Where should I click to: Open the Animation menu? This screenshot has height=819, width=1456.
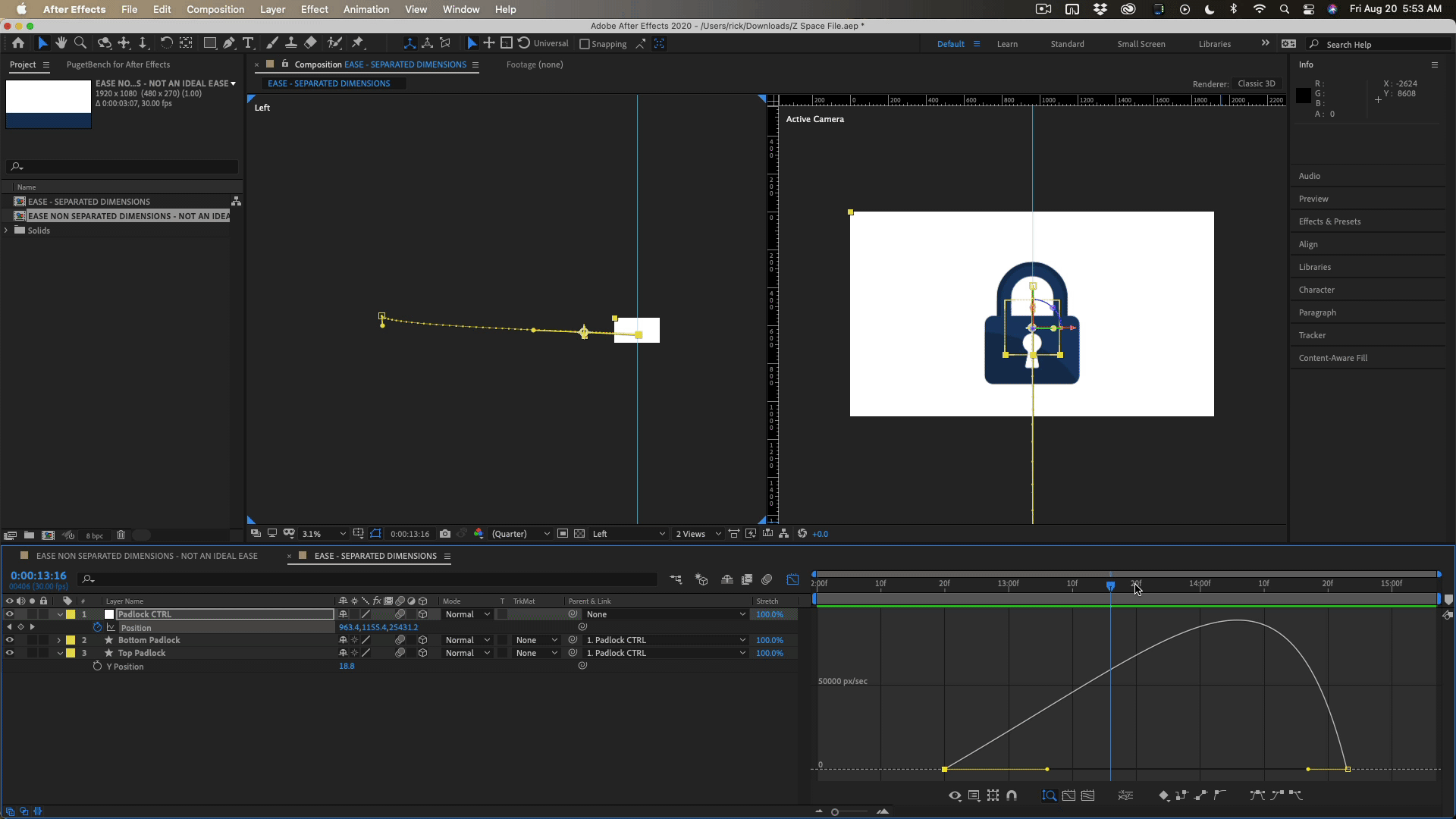click(x=366, y=9)
